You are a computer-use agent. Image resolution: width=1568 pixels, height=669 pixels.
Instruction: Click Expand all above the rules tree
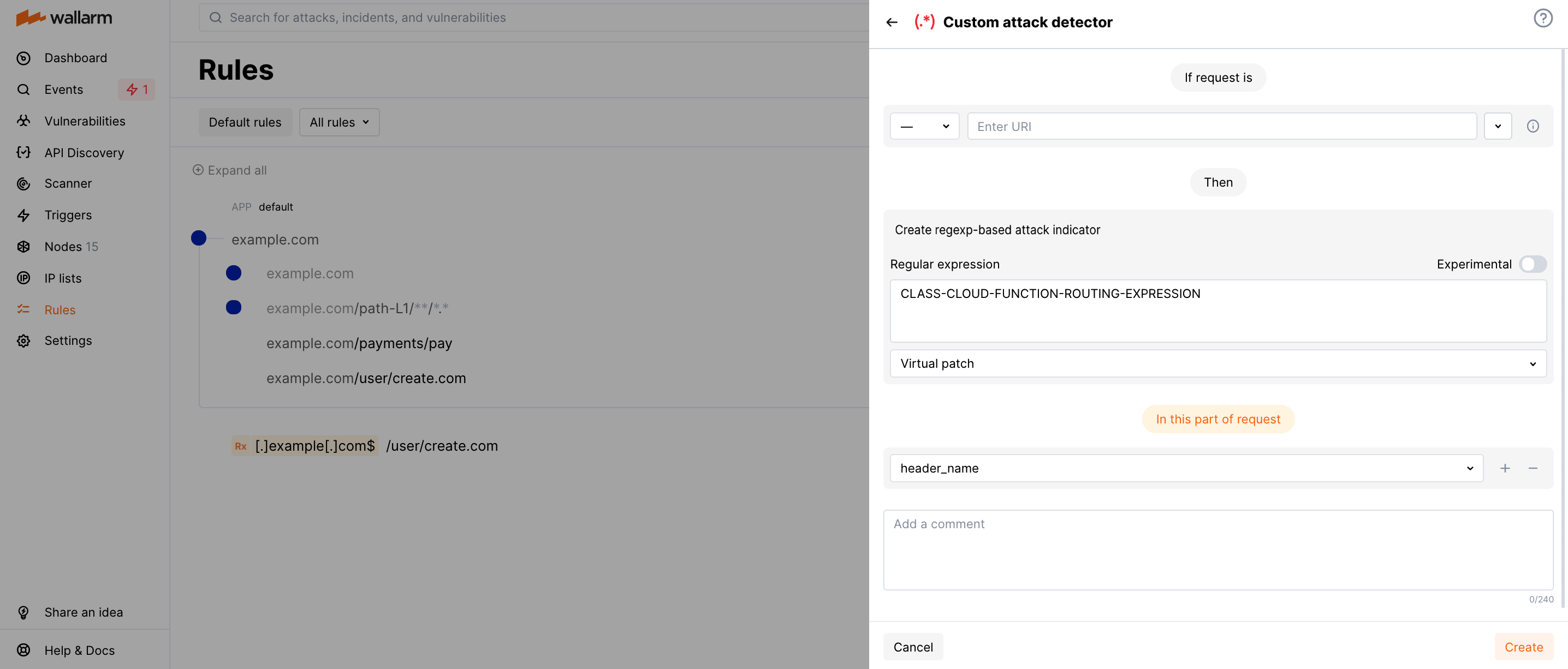click(x=229, y=170)
